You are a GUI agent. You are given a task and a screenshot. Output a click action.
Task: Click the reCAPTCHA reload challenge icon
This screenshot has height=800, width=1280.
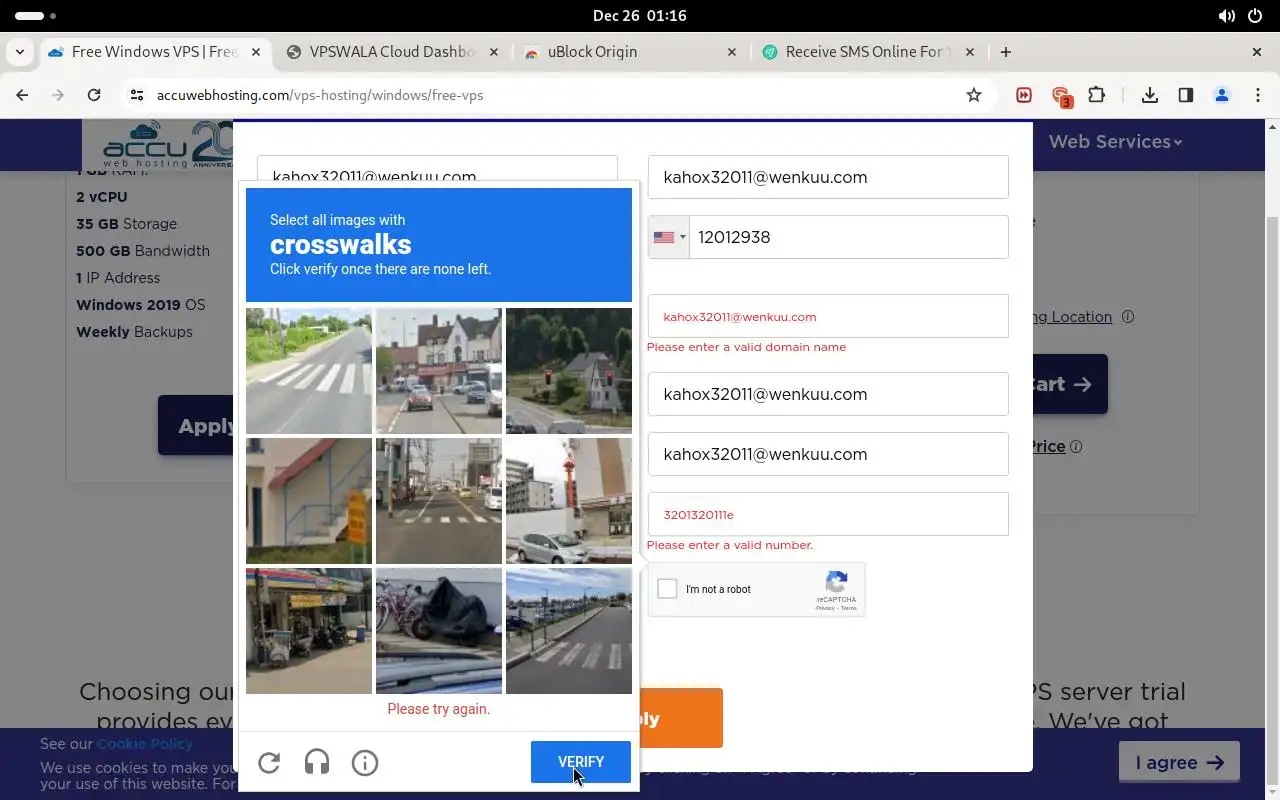click(269, 763)
